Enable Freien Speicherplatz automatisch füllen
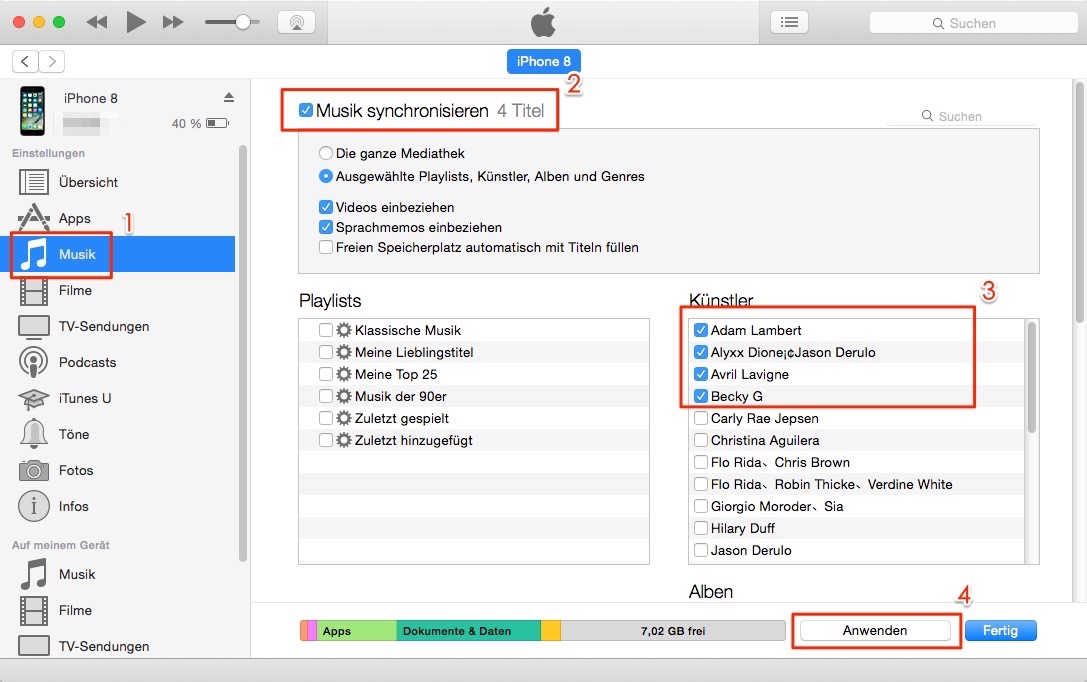 pos(326,247)
